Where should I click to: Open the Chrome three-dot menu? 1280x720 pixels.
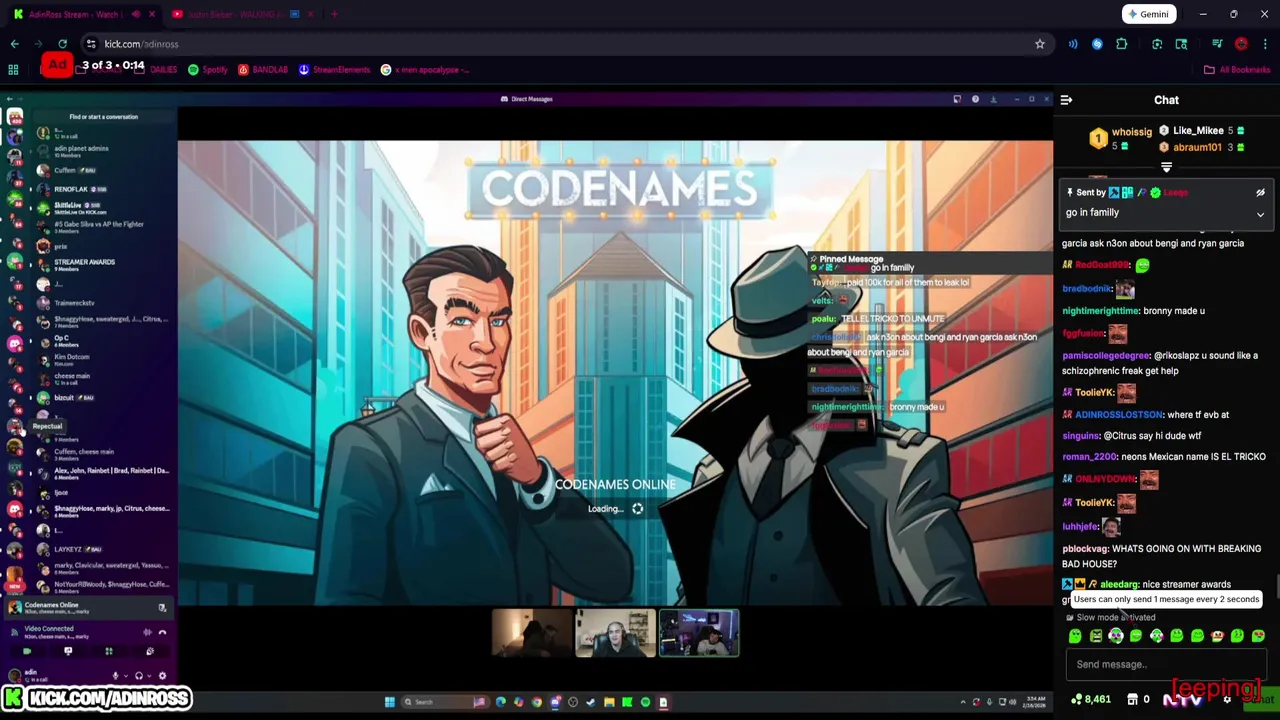click(x=1265, y=44)
